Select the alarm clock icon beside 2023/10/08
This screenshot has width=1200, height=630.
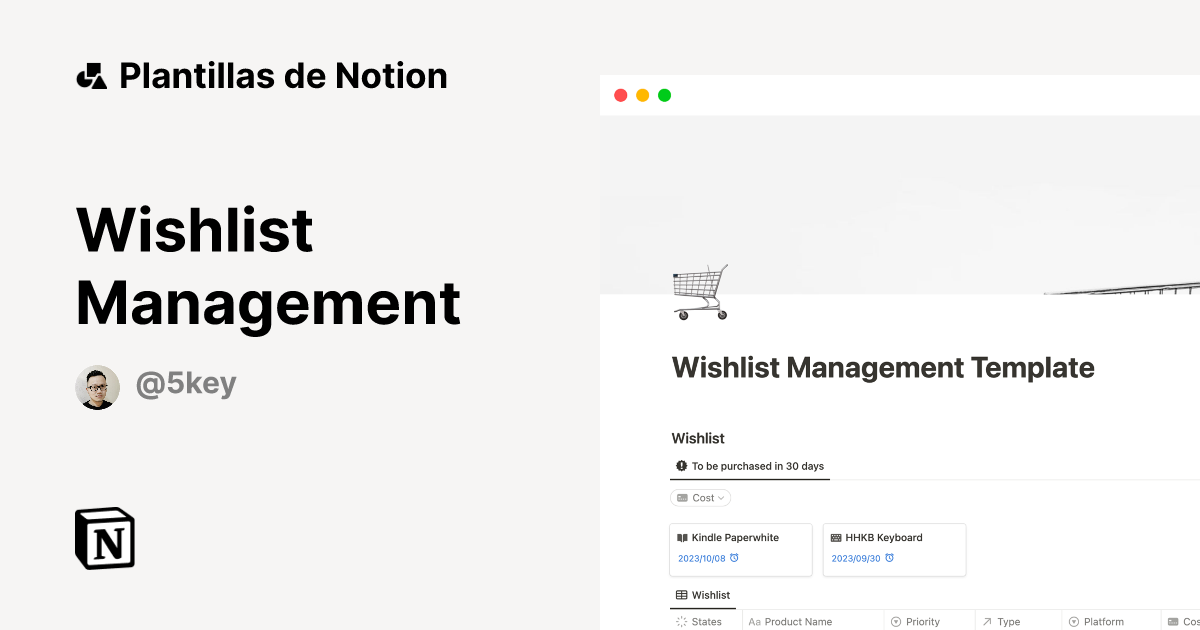click(x=734, y=558)
